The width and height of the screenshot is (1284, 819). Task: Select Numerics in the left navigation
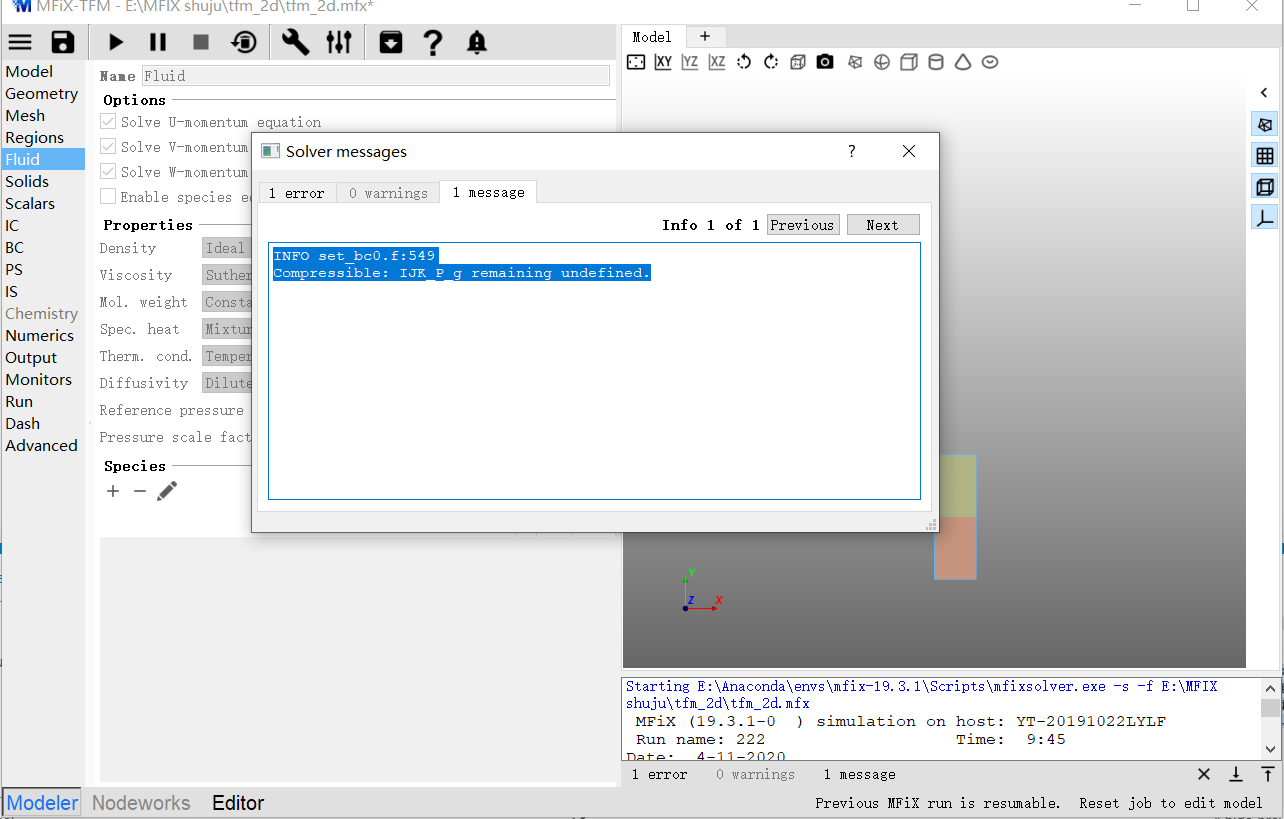pos(40,336)
